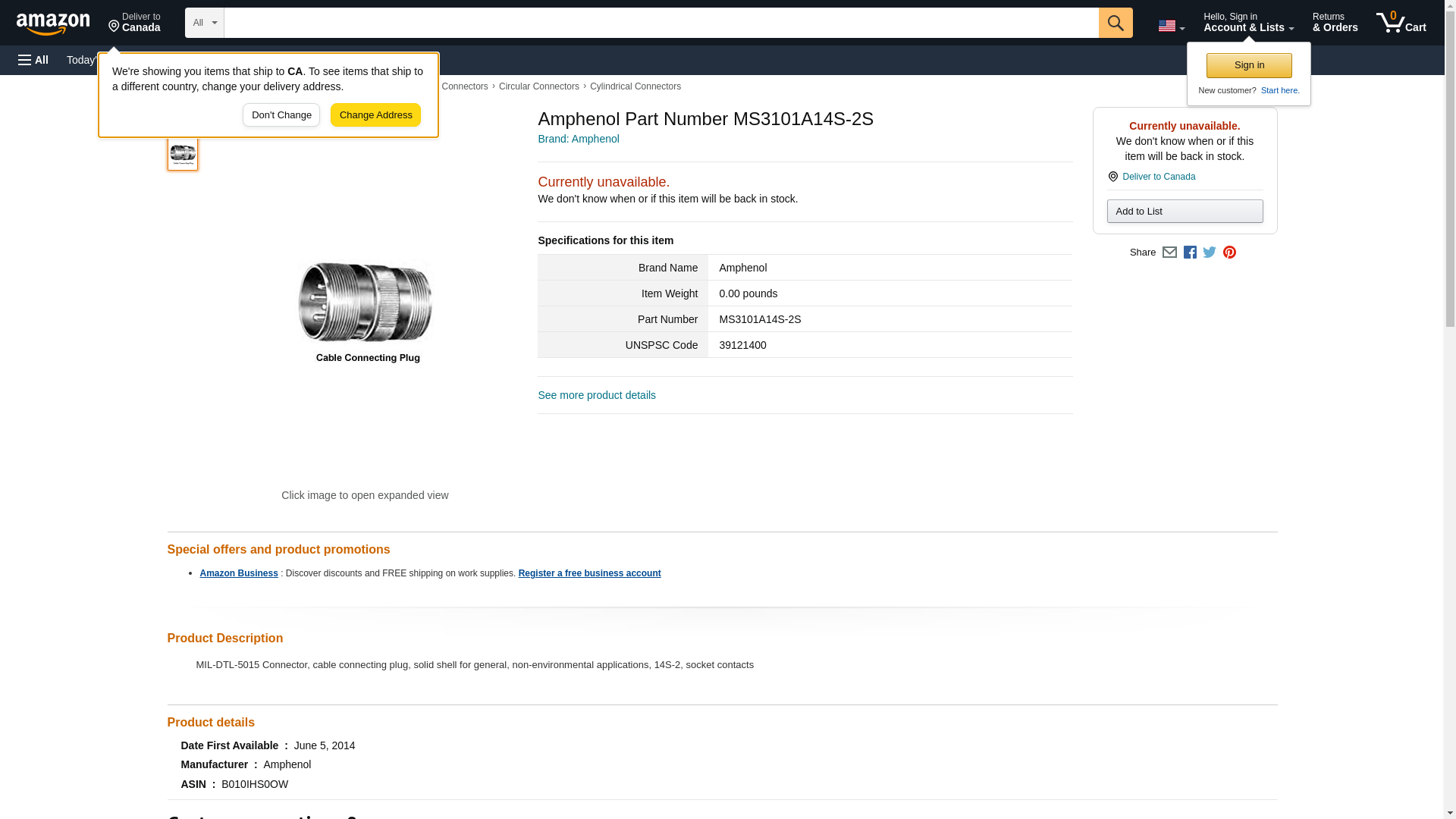Viewport: 1456px width, 819px height.
Task: Open See more product details link
Action: pos(597,395)
